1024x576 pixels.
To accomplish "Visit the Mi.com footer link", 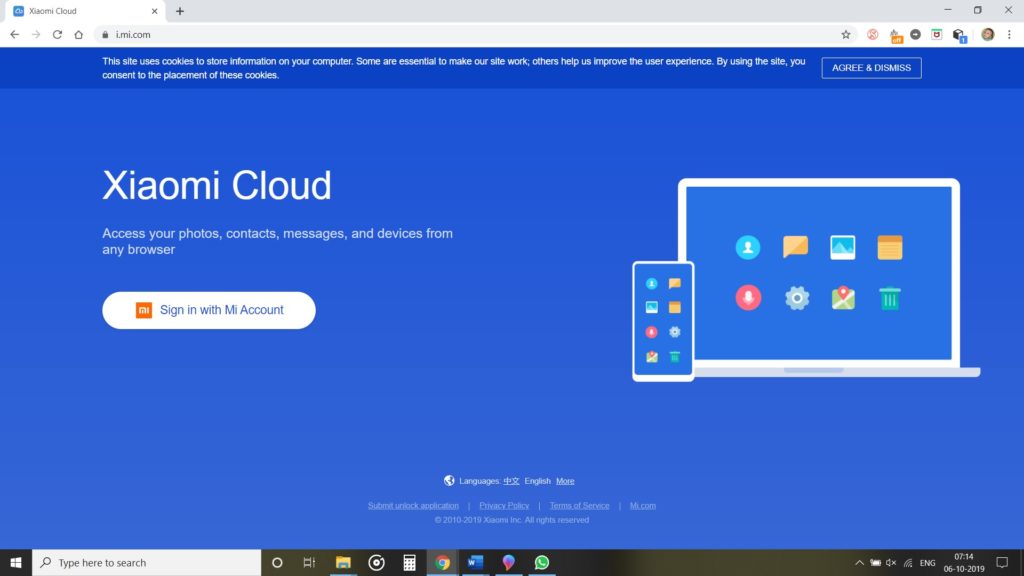I will tap(643, 505).
